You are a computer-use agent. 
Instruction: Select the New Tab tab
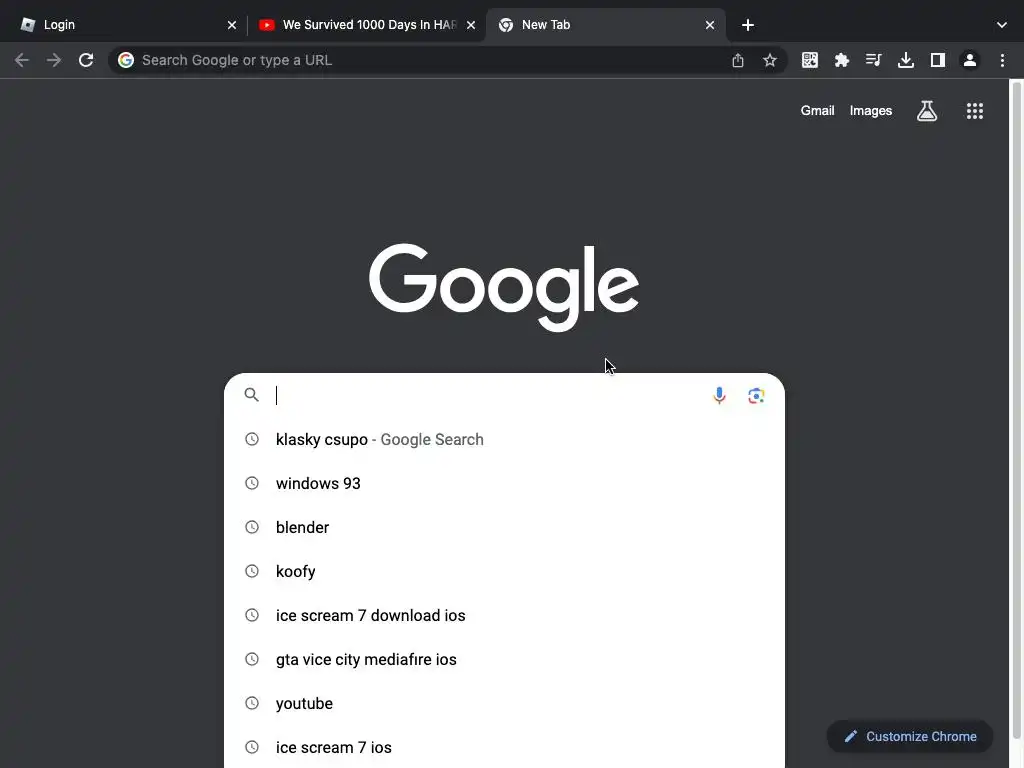605,25
